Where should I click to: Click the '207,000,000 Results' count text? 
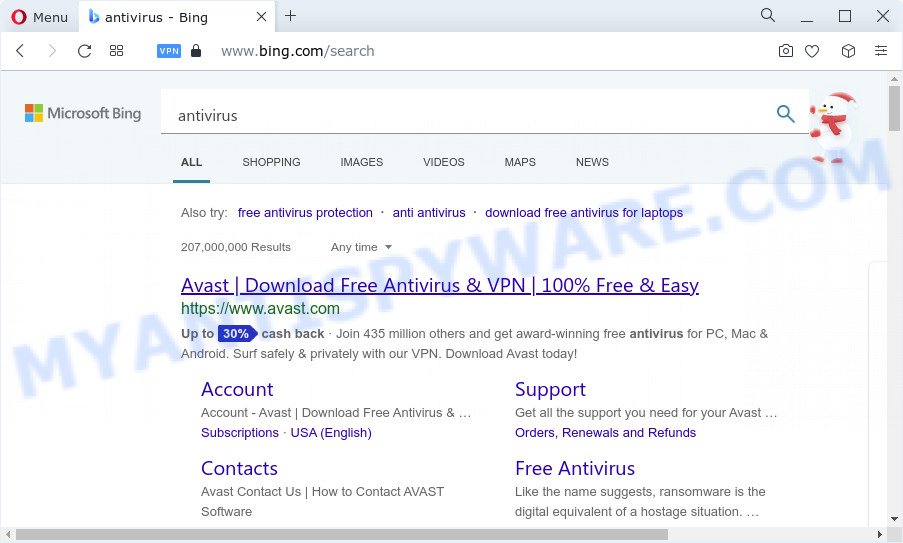pos(236,247)
